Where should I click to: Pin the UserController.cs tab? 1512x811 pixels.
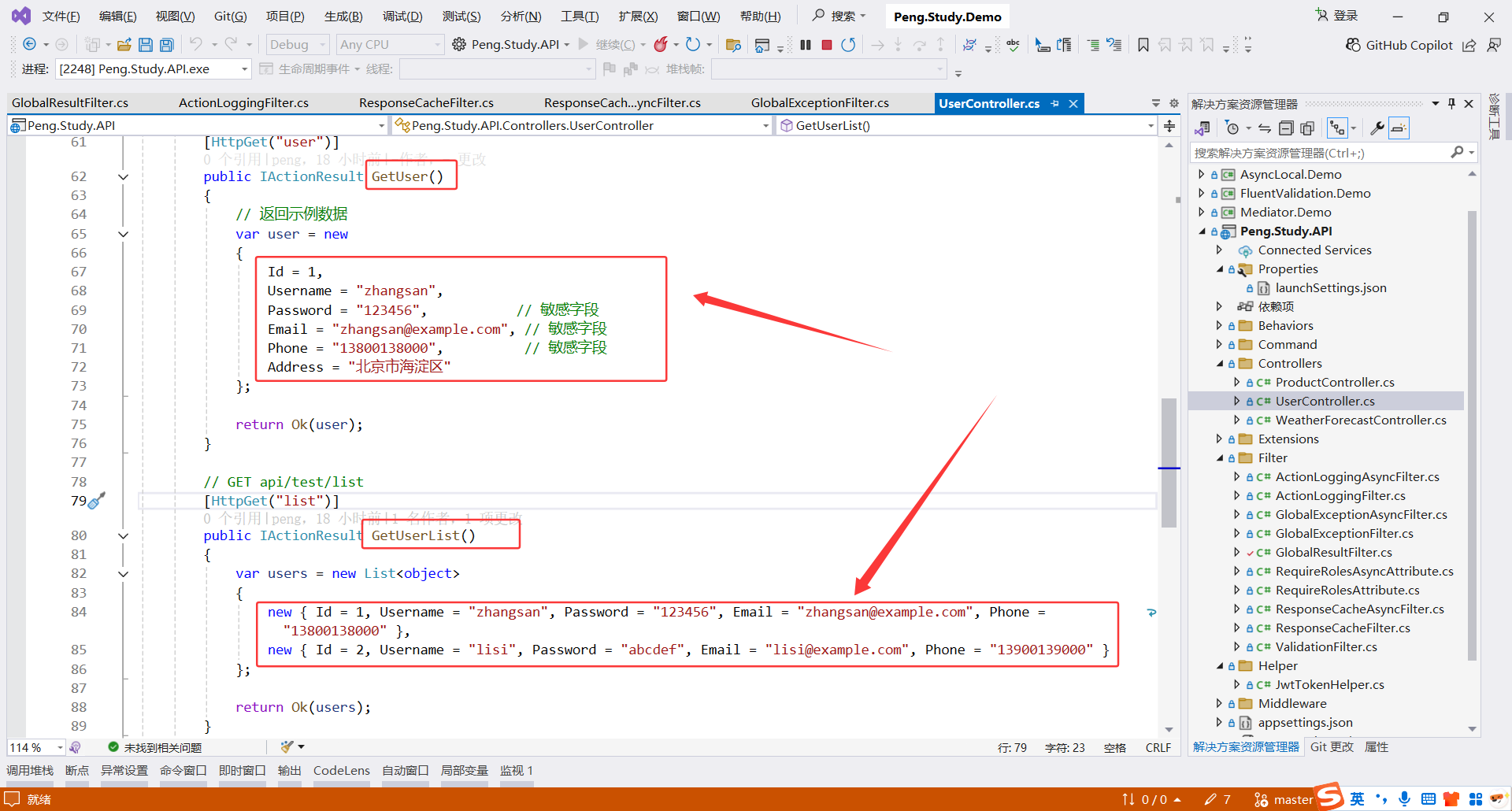[x=1054, y=104]
